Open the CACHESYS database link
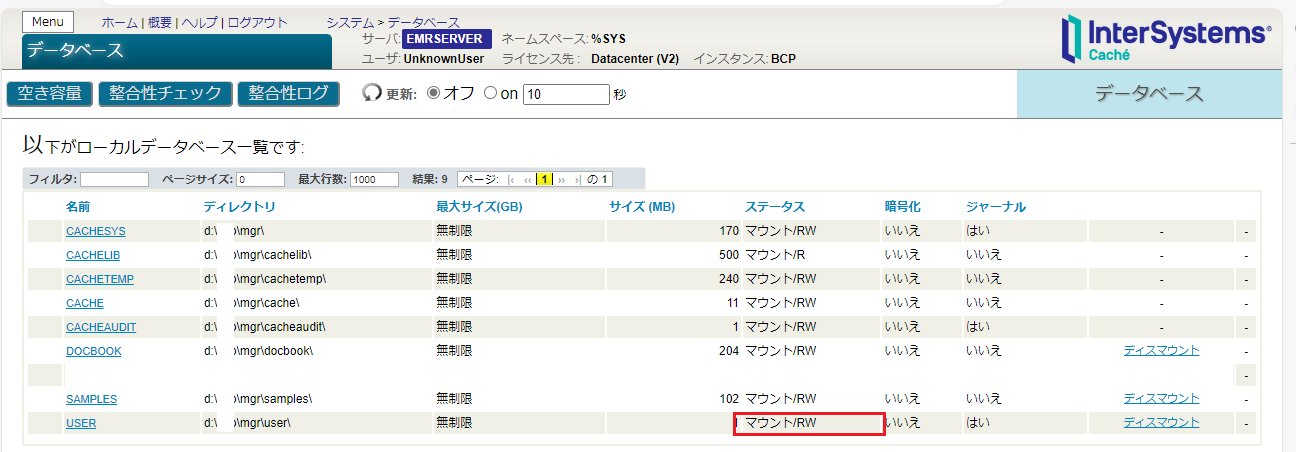This screenshot has height=452, width=1296. 95,231
